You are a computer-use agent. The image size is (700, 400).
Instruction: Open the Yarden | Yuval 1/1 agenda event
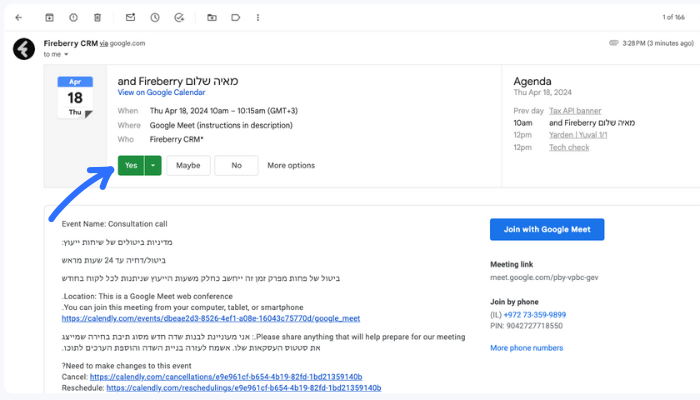coord(578,135)
